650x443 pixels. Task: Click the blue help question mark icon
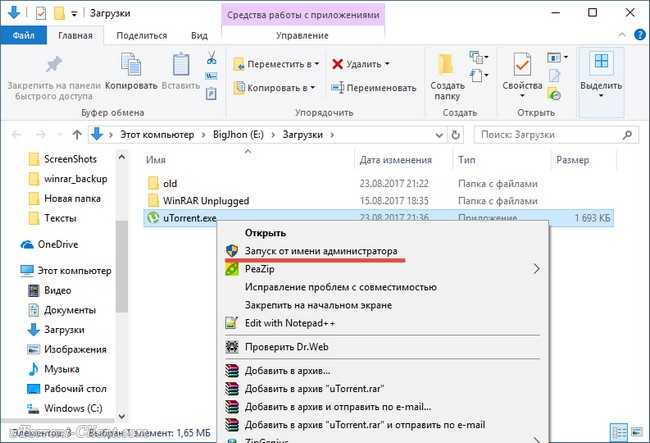pyautogui.click(x=640, y=35)
